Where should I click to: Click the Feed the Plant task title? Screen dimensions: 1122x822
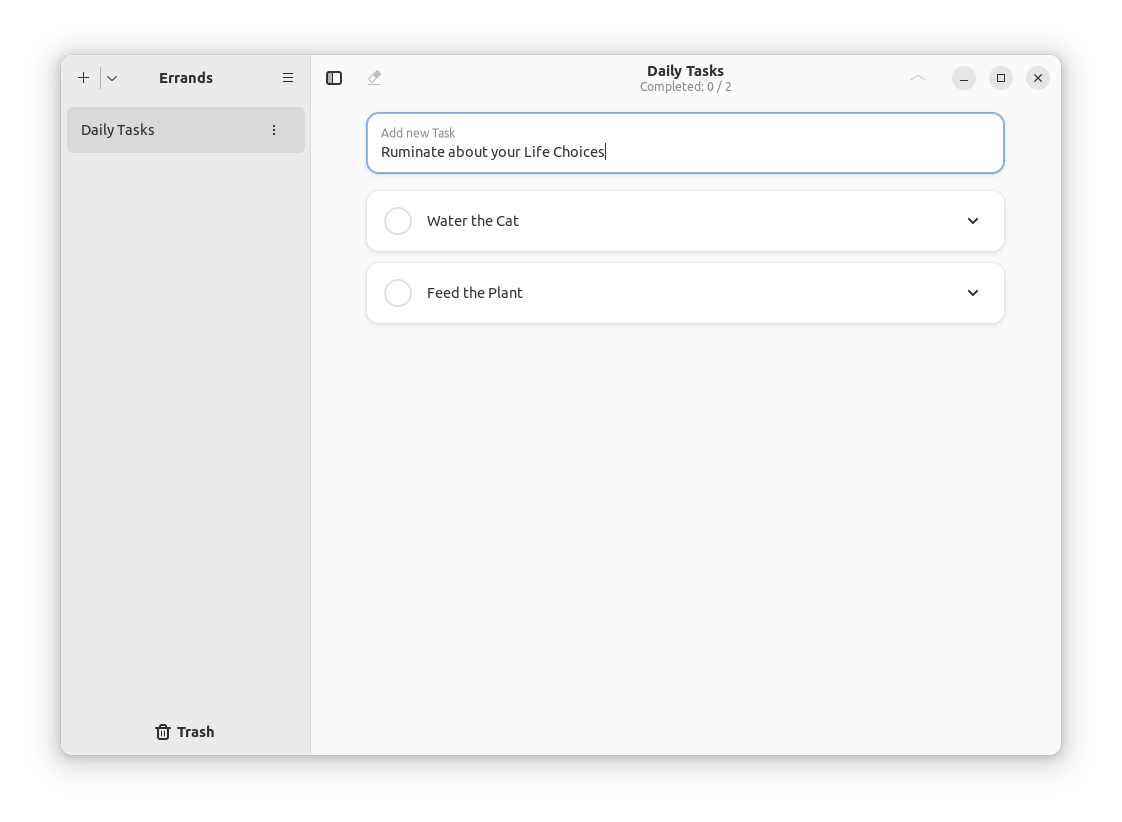click(474, 292)
